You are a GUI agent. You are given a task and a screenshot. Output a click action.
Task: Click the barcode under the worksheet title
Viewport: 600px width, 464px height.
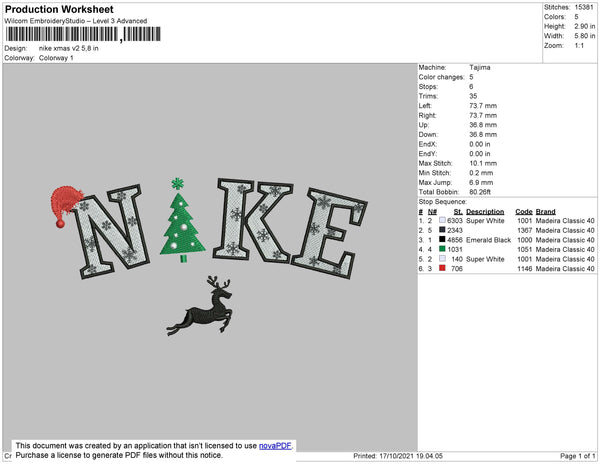[x=83, y=34]
